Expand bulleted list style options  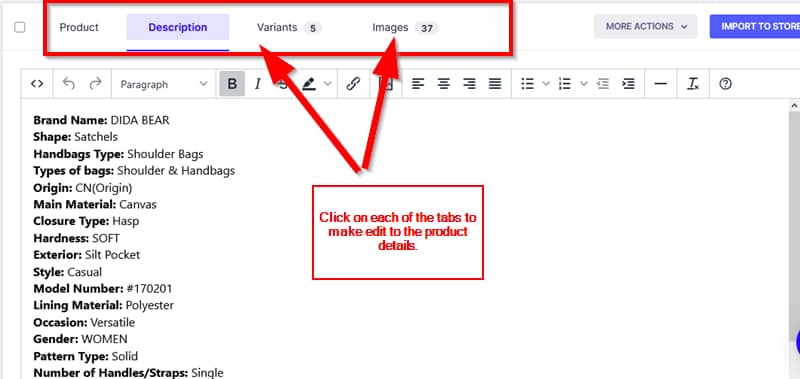545,84
